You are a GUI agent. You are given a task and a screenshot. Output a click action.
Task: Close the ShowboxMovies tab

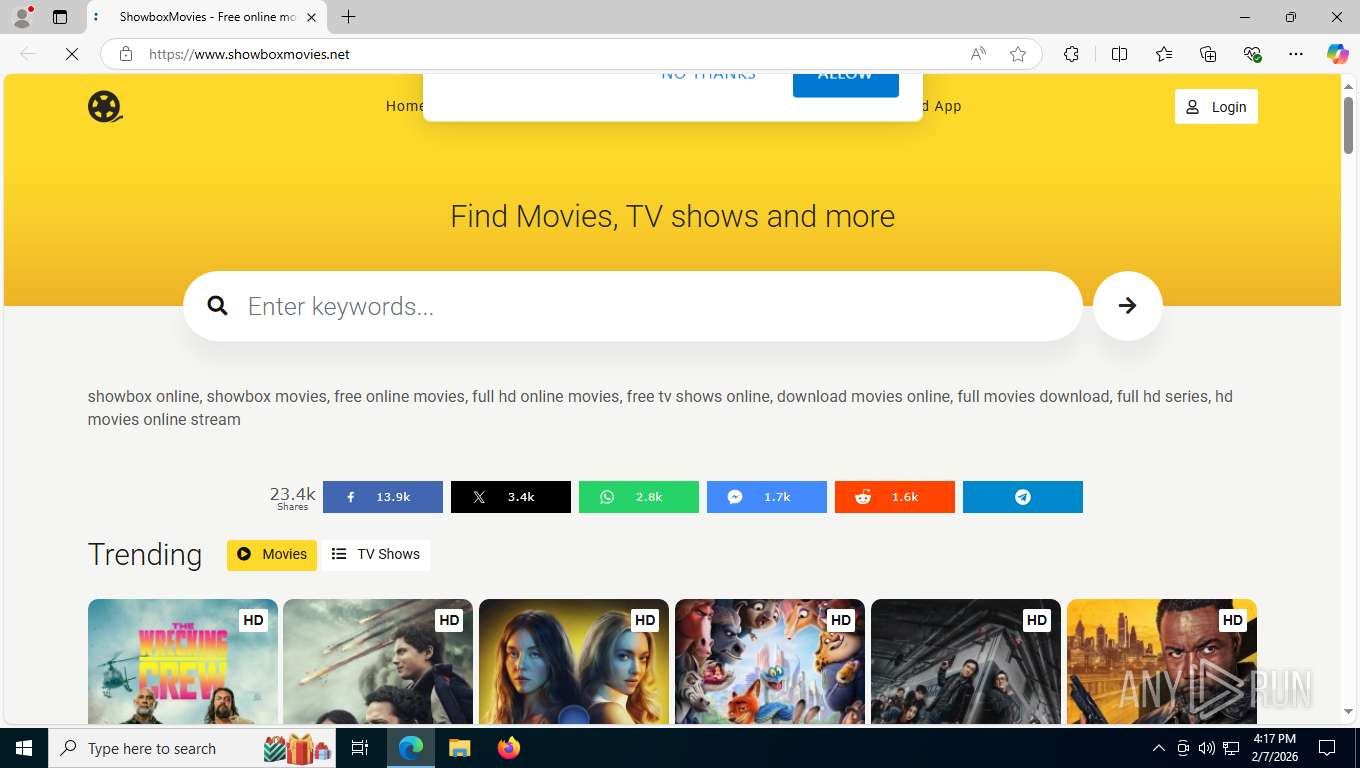pyautogui.click(x=311, y=17)
